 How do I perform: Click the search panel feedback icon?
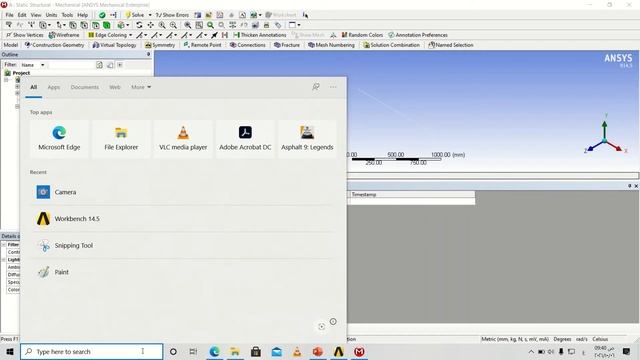pos(316,87)
